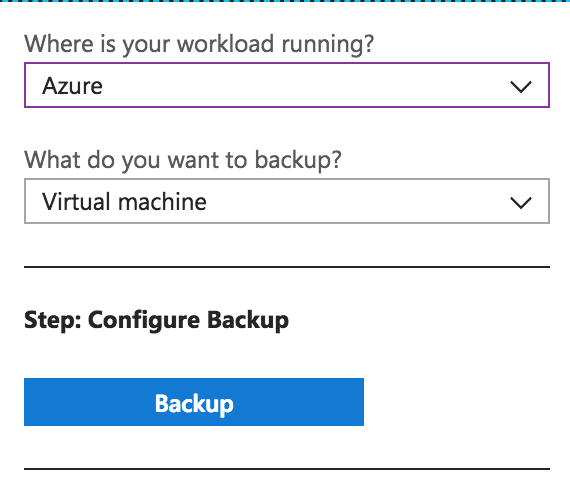The height and width of the screenshot is (498, 570).
Task: Click the 'What do you want to backup?' label
Action: pos(183,160)
